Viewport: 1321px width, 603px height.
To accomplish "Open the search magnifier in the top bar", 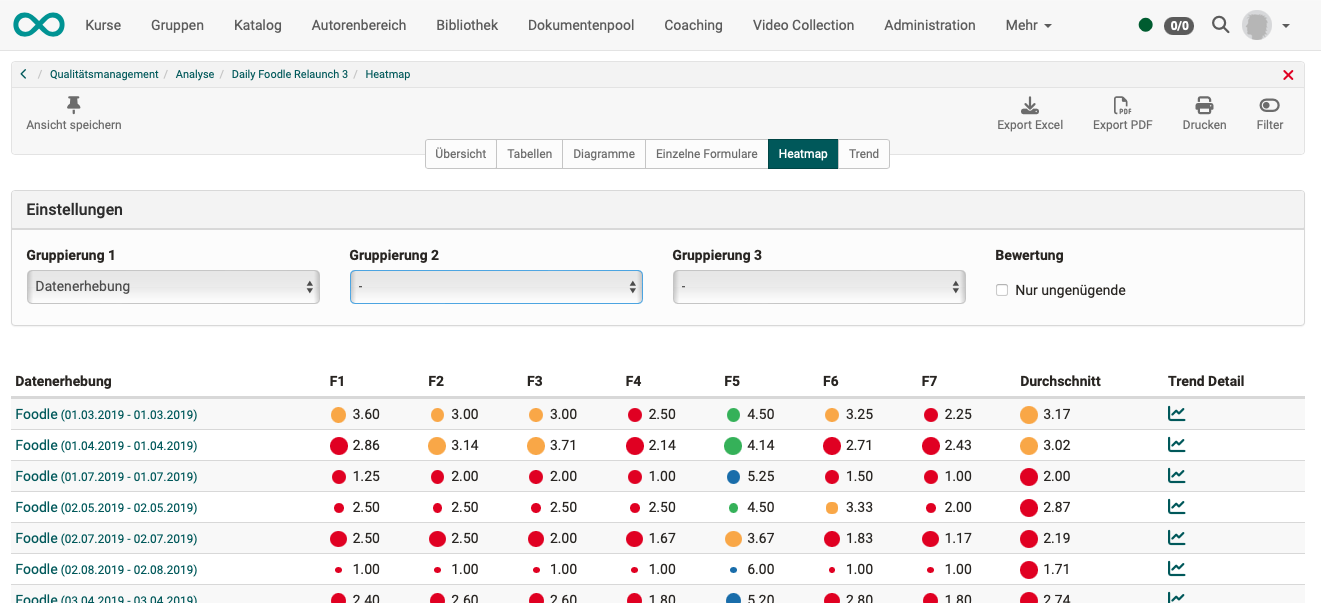I will click(1220, 24).
